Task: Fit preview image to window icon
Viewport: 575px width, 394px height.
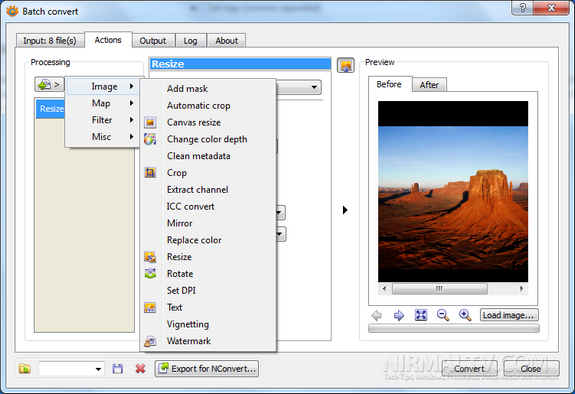Action: 421,315
